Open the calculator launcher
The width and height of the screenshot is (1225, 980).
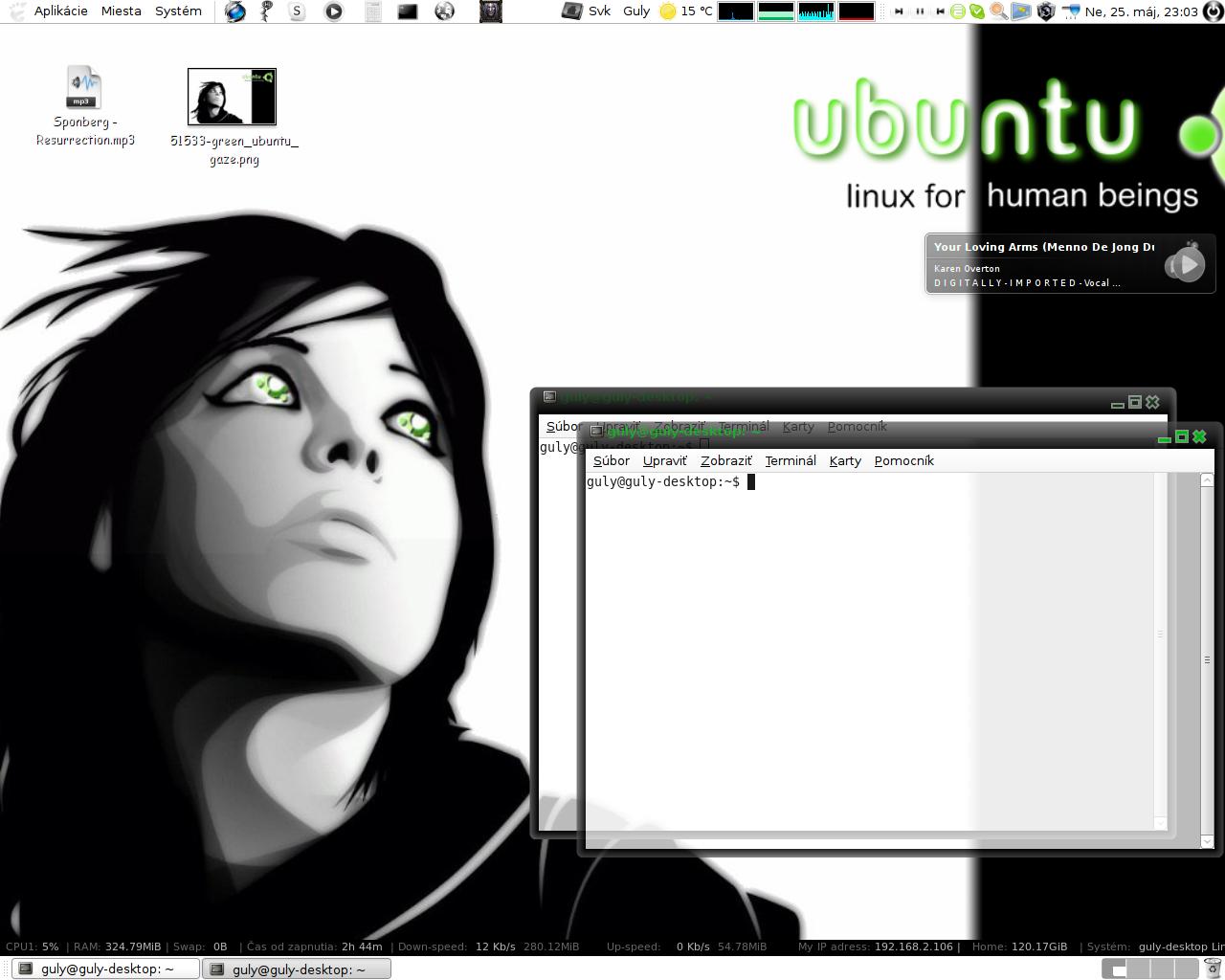click(373, 11)
